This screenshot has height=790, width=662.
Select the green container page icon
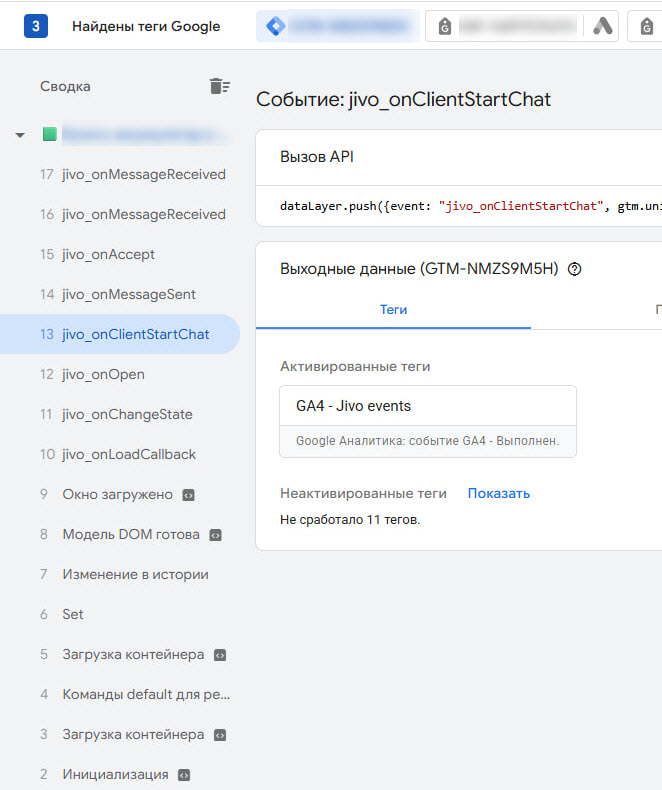(49, 134)
